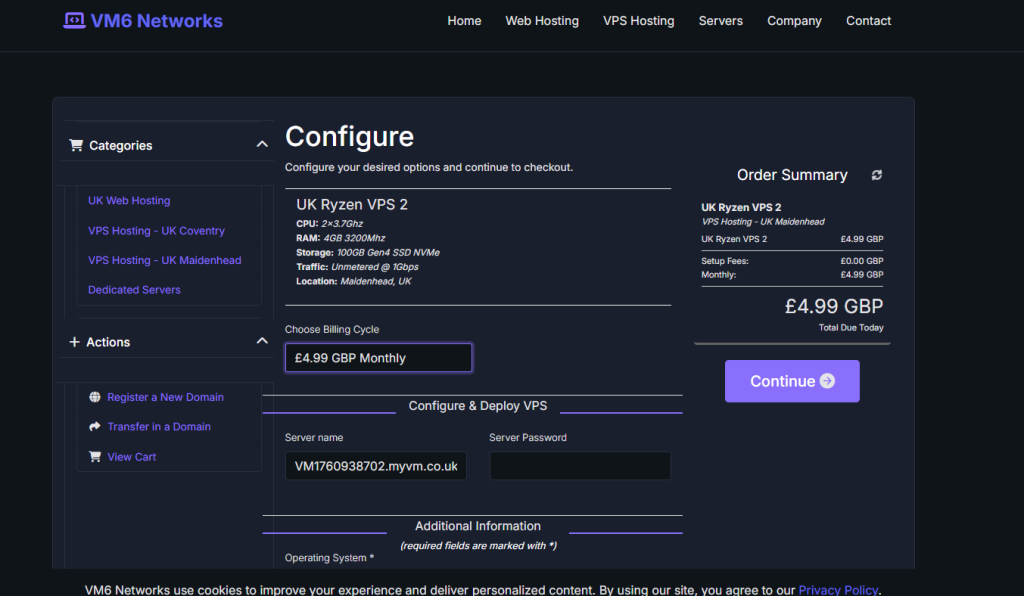This screenshot has height=596, width=1024.
Task: Open the Web Hosting nav item
Action: point(542,21)
